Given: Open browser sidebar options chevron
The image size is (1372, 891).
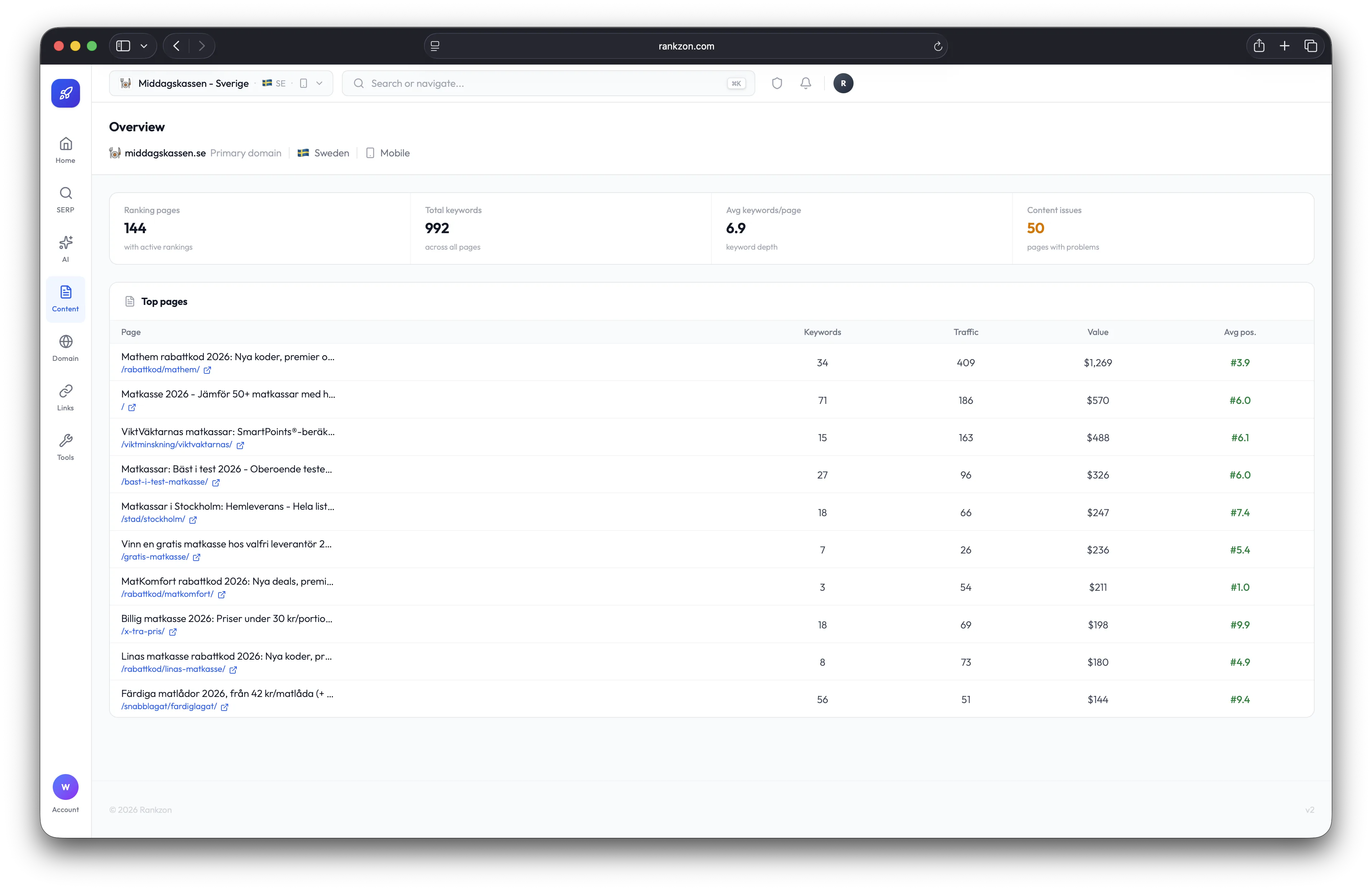Looking at the screenshot, I should [144, 46].
